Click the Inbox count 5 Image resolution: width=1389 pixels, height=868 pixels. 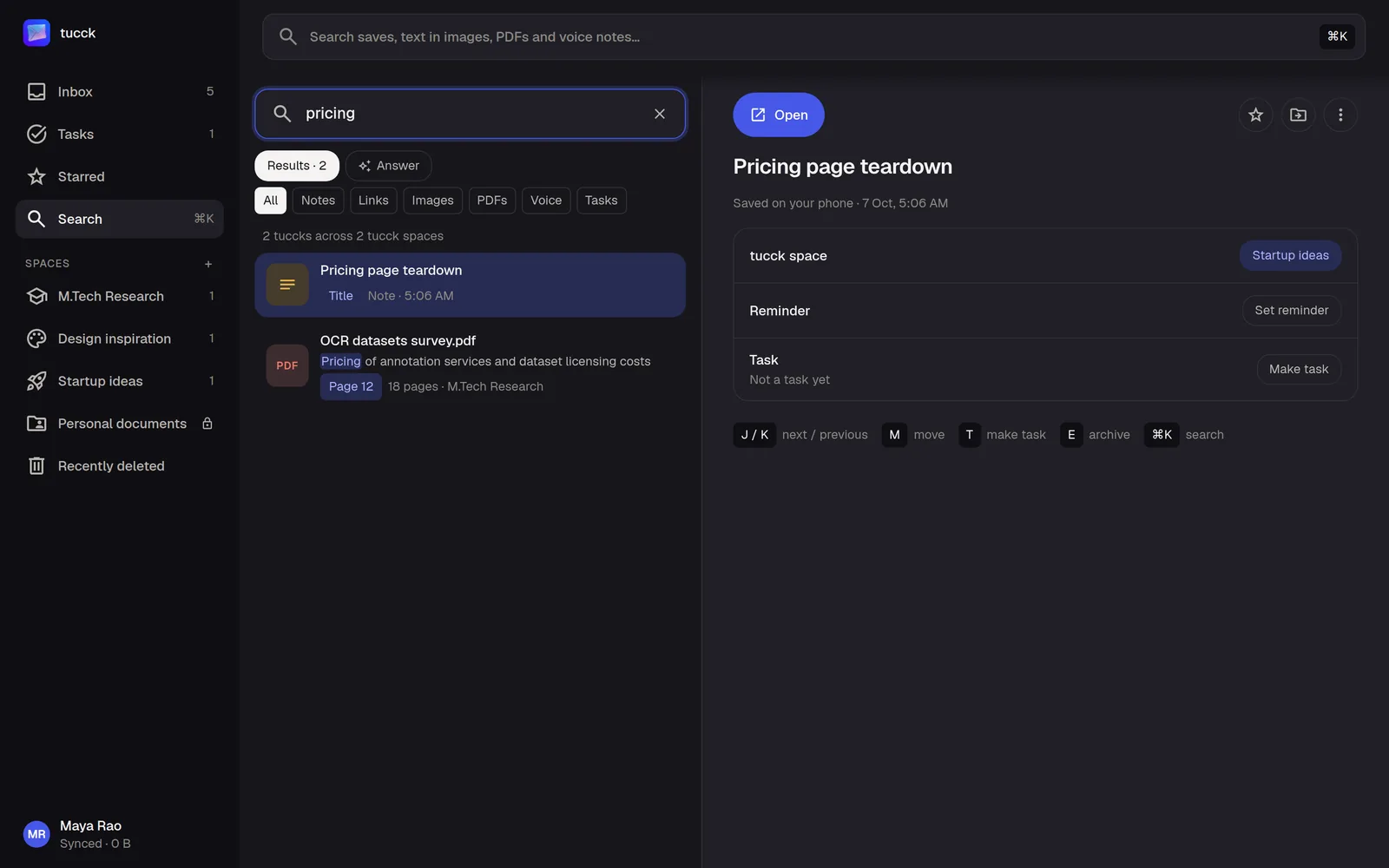point(210,92)
